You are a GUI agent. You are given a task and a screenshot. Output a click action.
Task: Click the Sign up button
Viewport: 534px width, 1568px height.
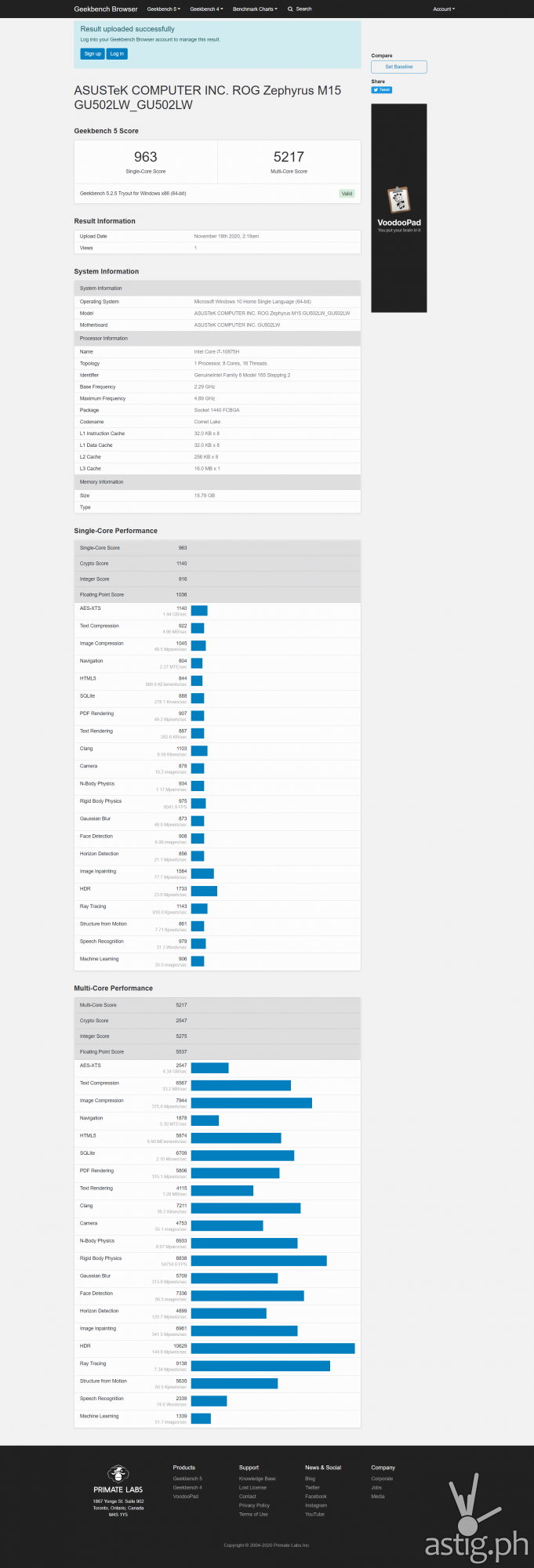pyautogui.click(x=93, y=54)
